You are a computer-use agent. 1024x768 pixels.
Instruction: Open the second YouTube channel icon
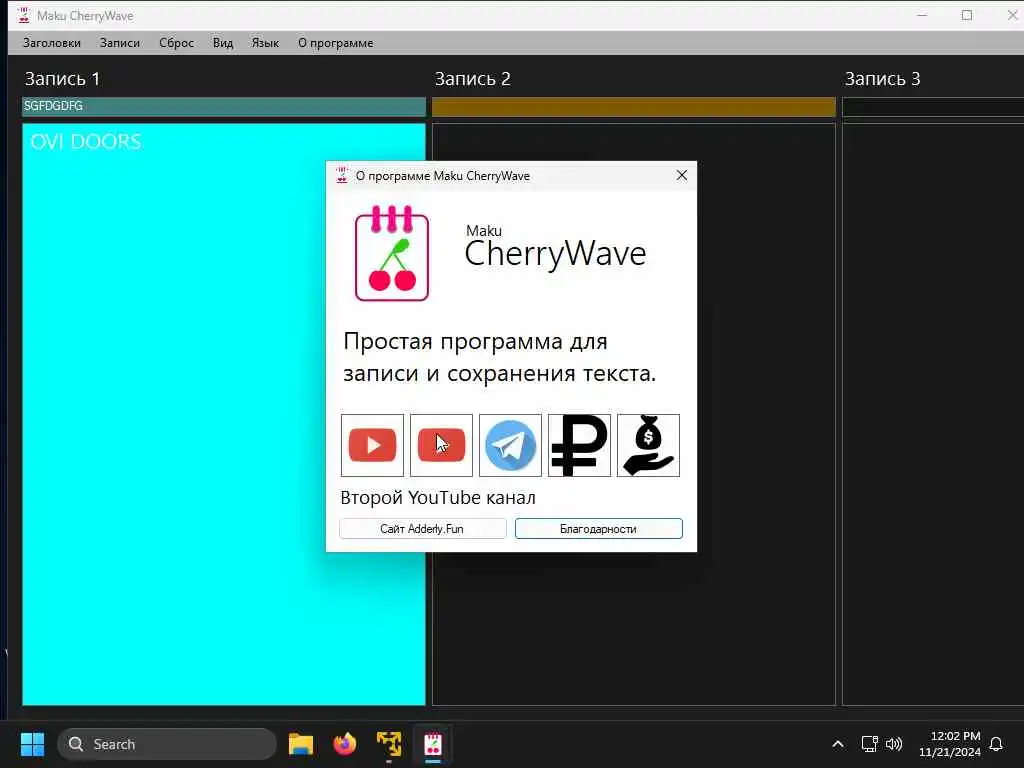[441, 445]
